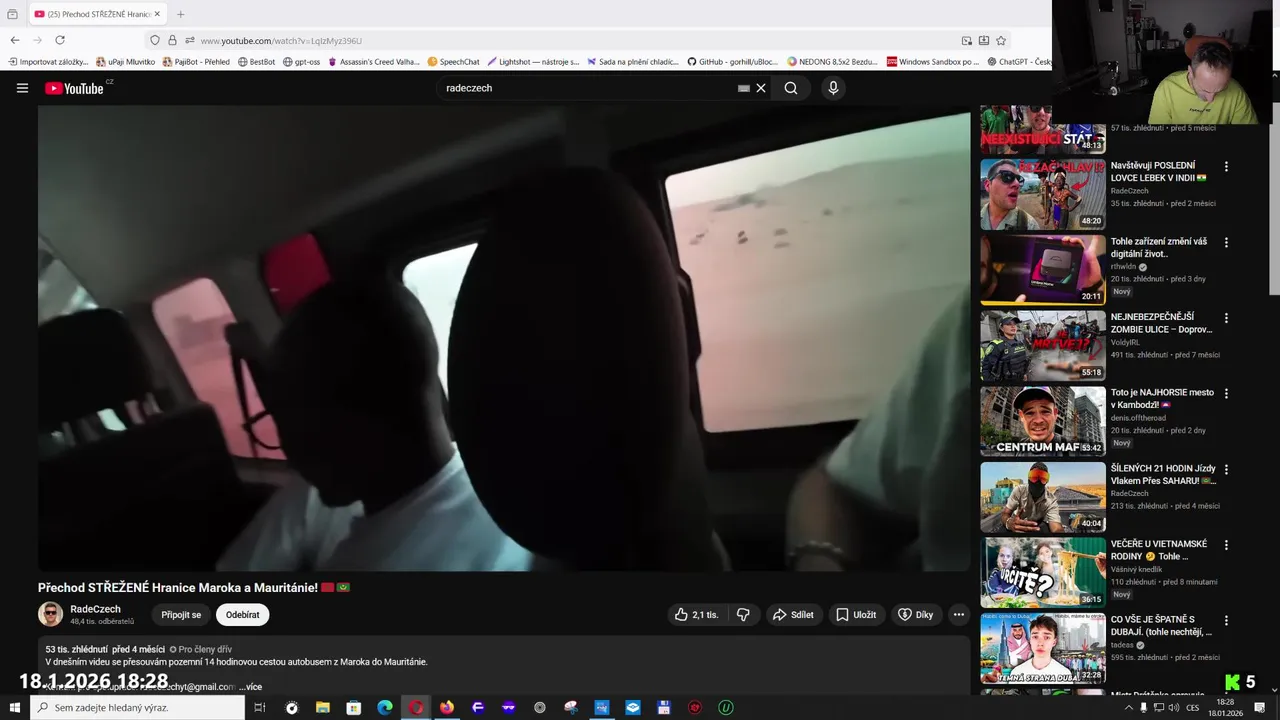
Task: Open the tab overview icon at top-left
Action: click(x=12, y=14)
